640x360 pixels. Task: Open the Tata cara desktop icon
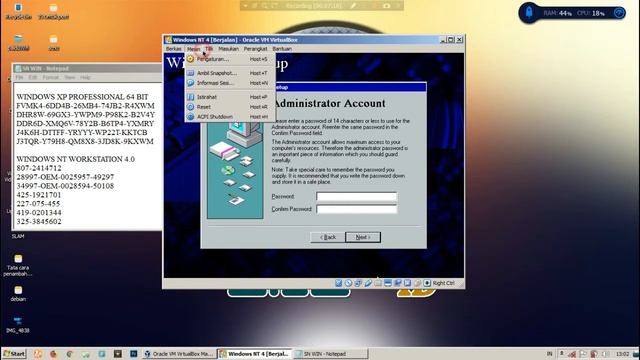coord(18,265)
